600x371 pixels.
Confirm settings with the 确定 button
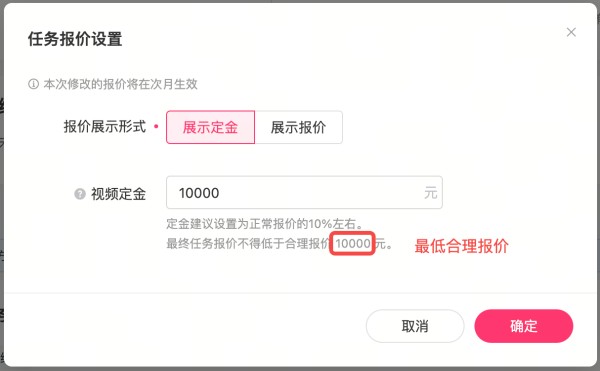[x=524, y=326]
